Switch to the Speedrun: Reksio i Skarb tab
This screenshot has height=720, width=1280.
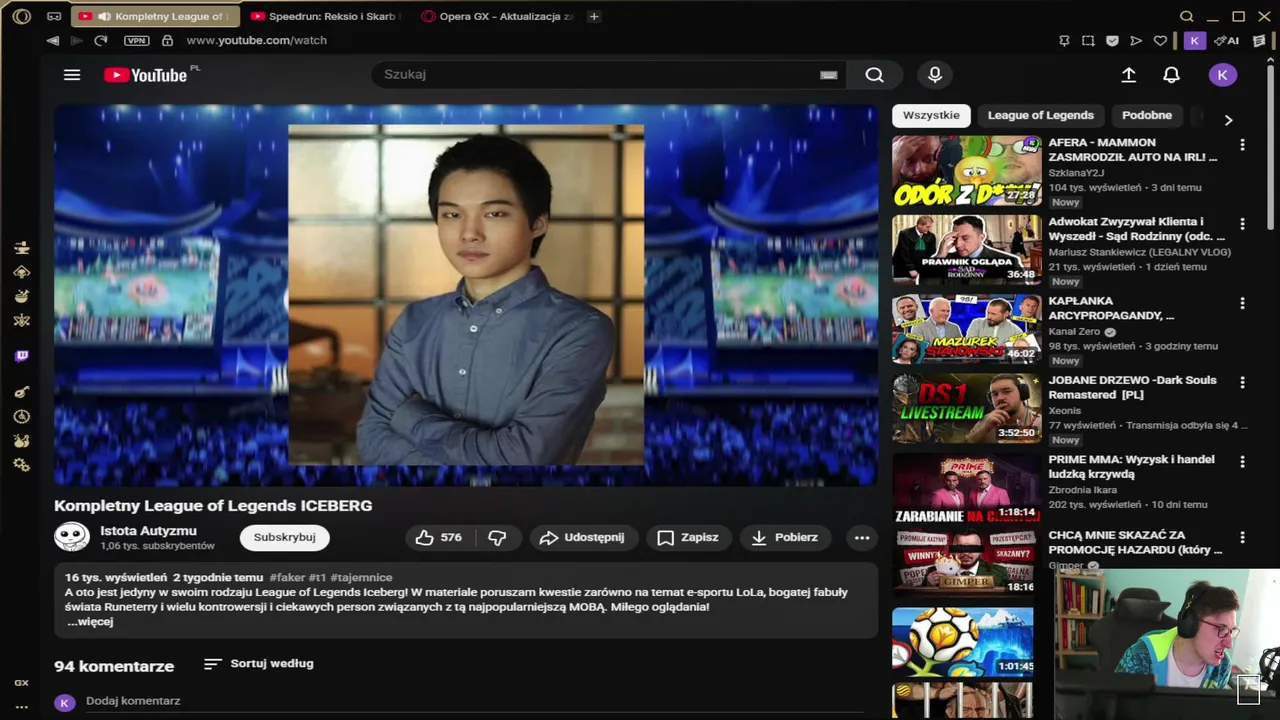[x=326, y=16]
